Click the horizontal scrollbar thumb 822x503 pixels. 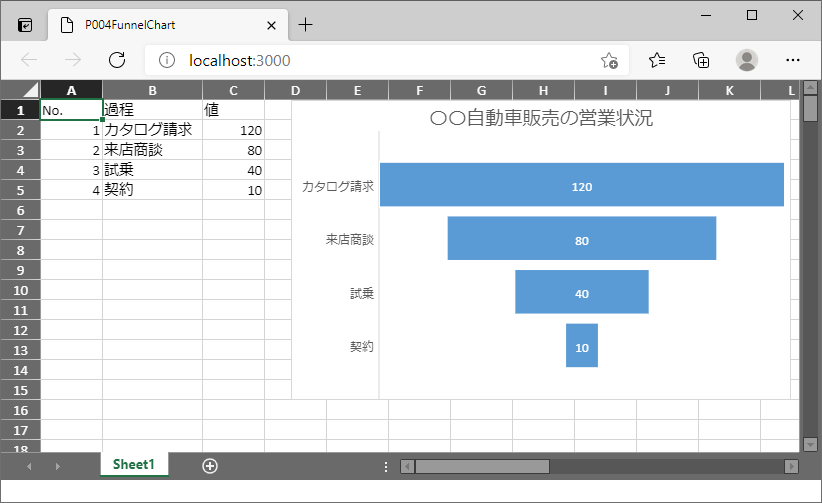pos(482,466)
